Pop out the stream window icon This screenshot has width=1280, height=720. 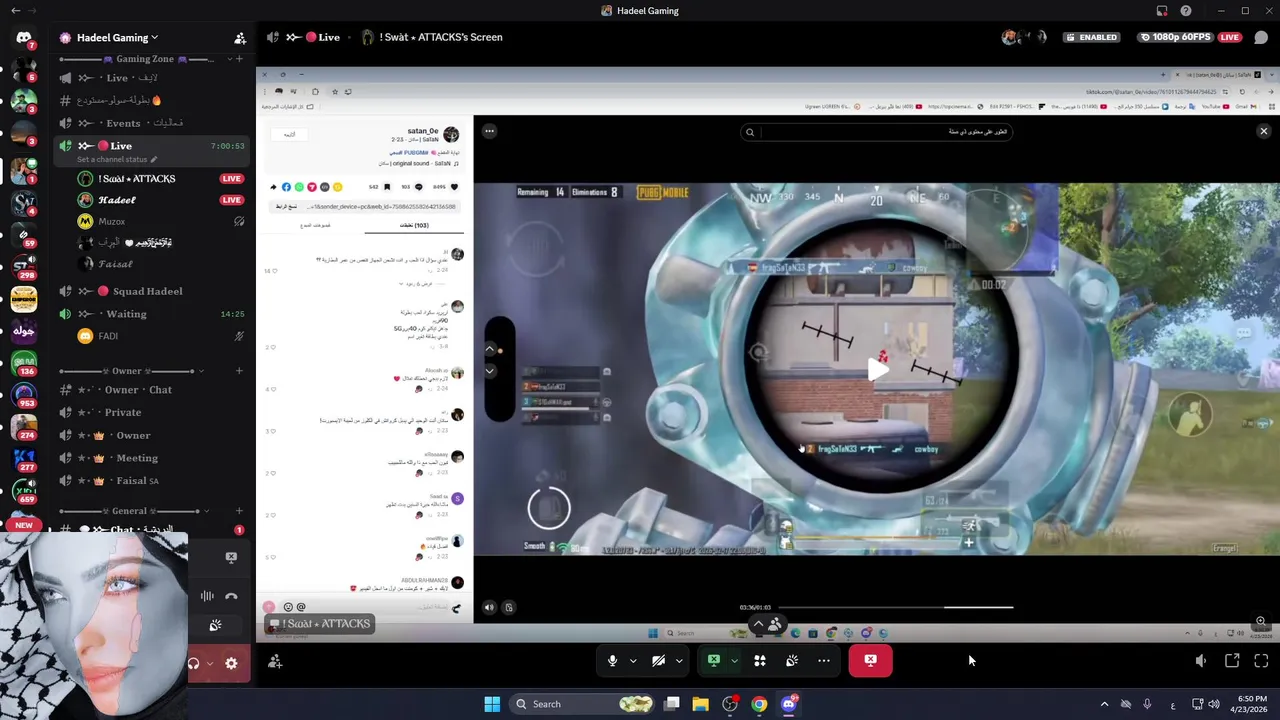click(1232, 661)
